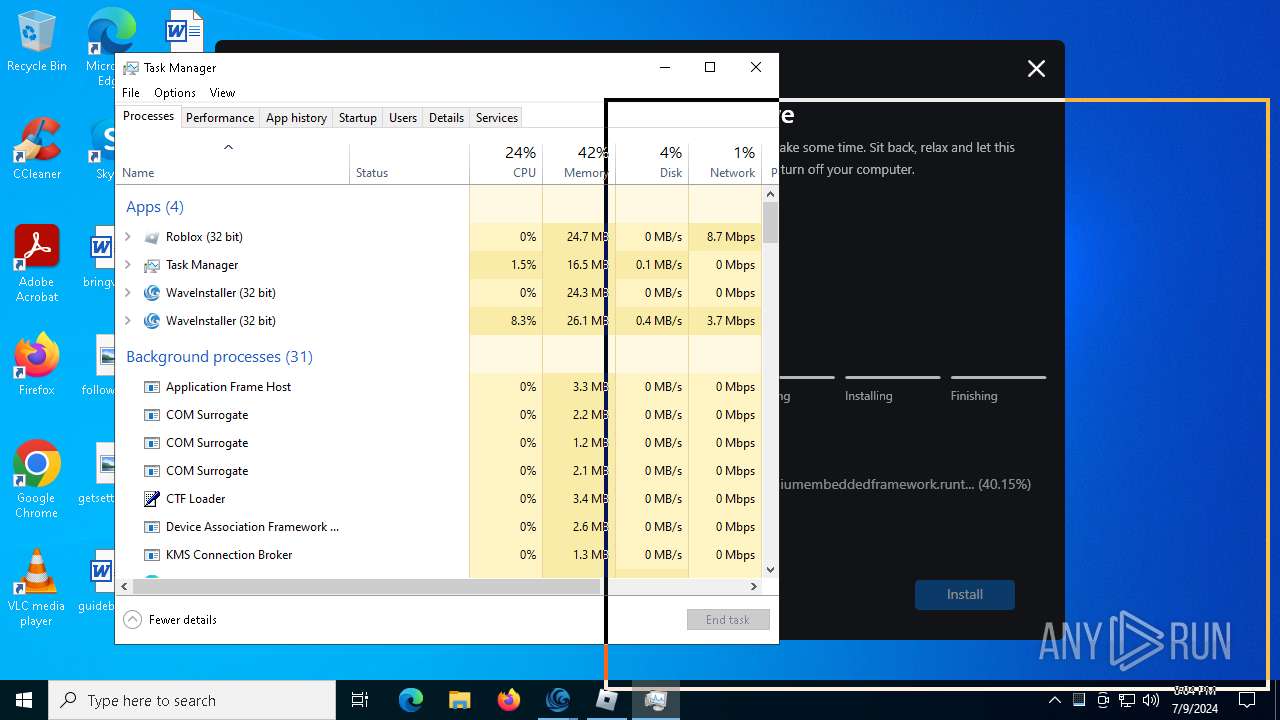Viewport: 1280px width, 720px height.
Task: Click the Installing progress step bar
Action: 892,377
